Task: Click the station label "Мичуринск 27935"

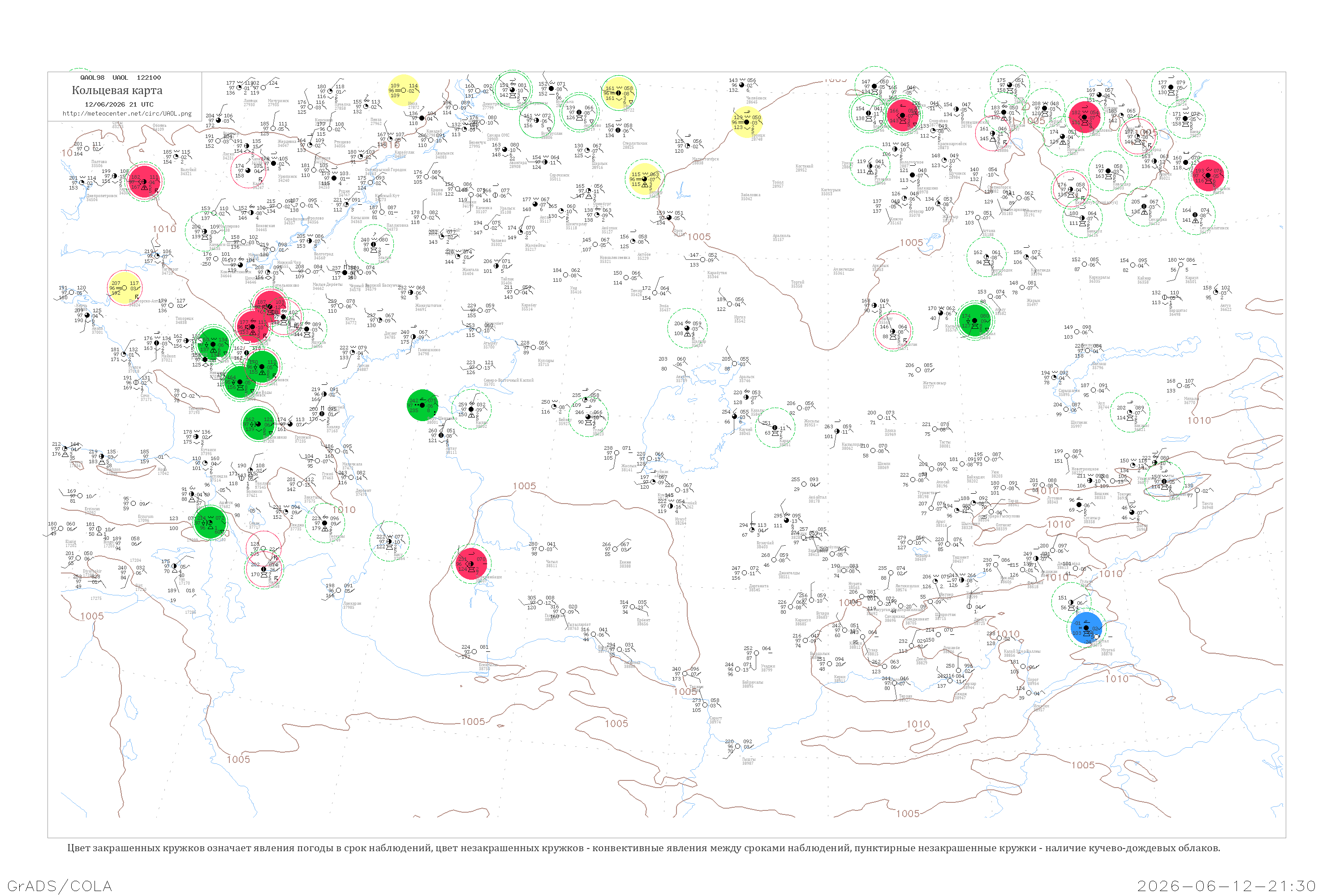Action: click(278, 103)
